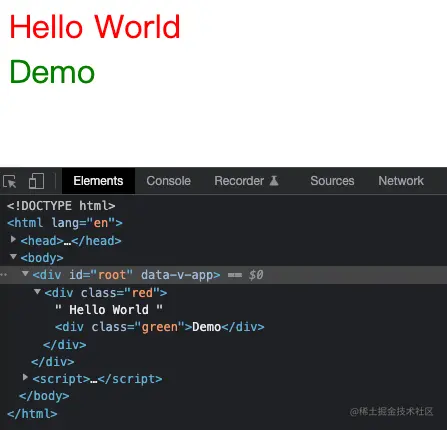Click the "root" id attribute value
Image resolution: width=447 pixels, height=430 pixels.
[112, 275]
